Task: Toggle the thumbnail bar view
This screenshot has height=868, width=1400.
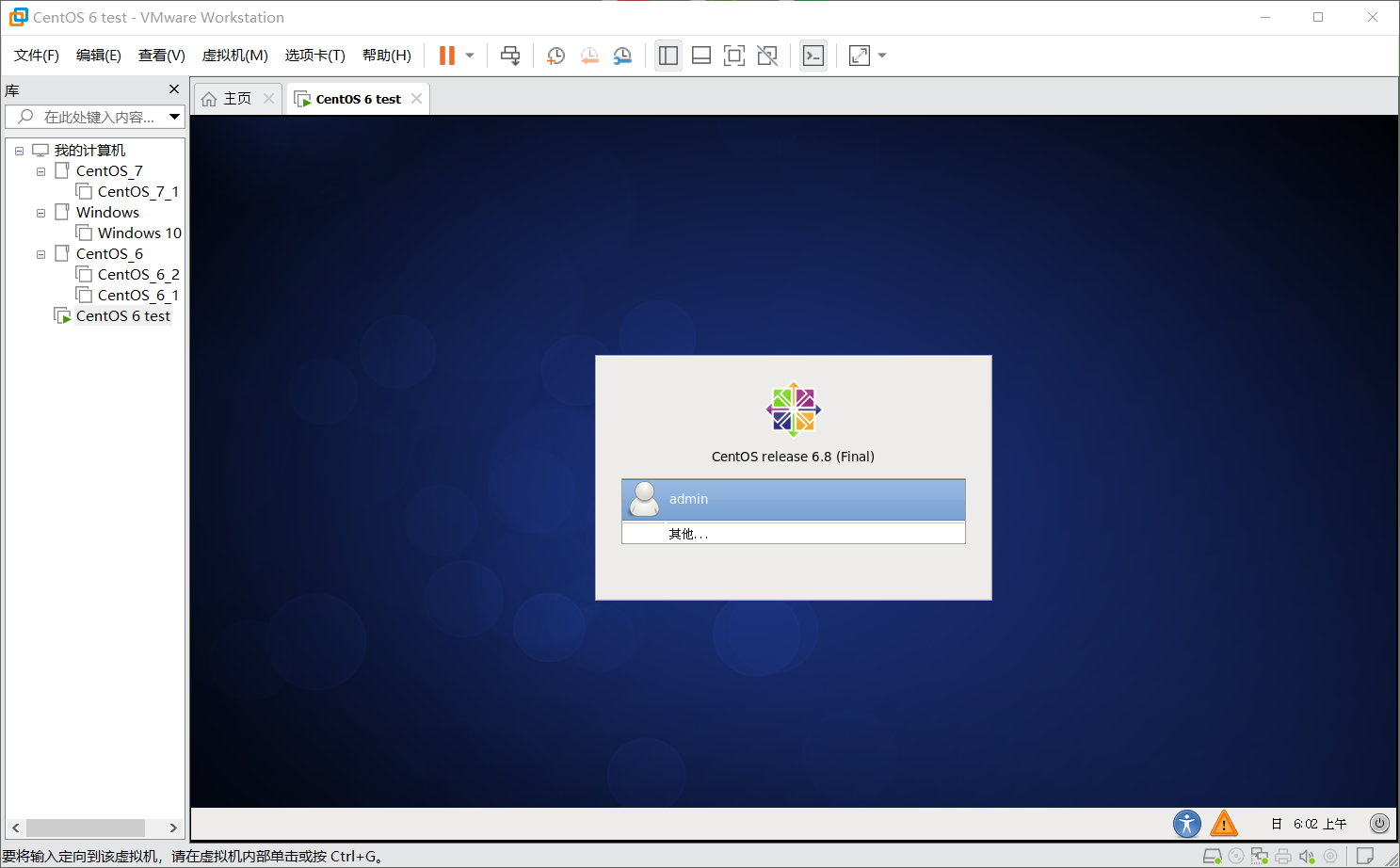Action: coord(701,56)
